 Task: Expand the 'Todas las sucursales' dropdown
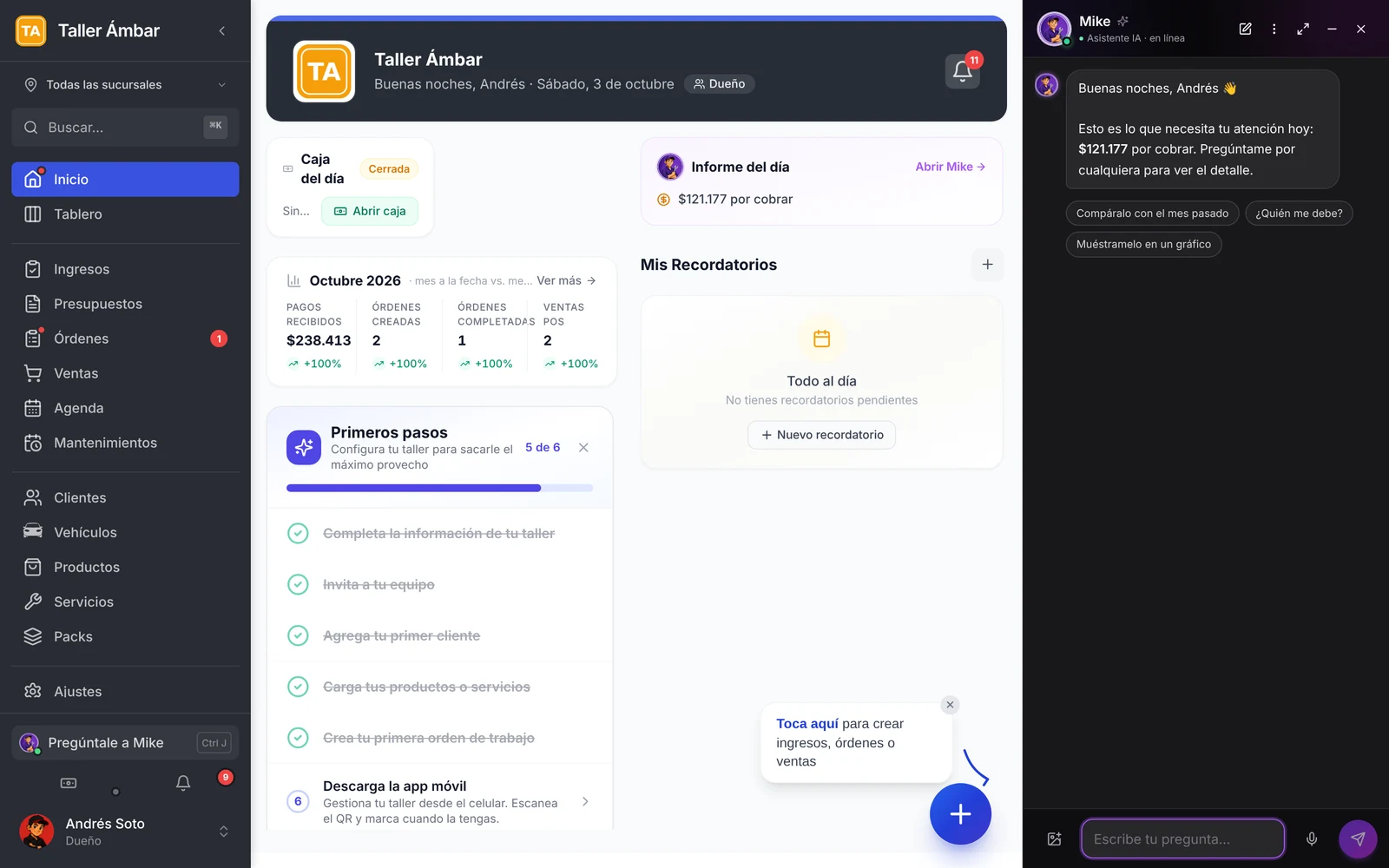coord(125,84)
